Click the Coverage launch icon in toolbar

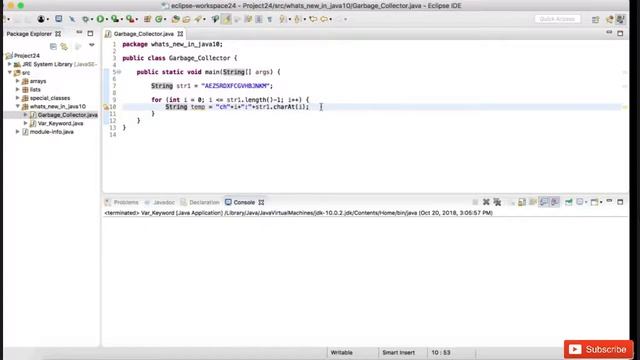(x=115, y=19)
